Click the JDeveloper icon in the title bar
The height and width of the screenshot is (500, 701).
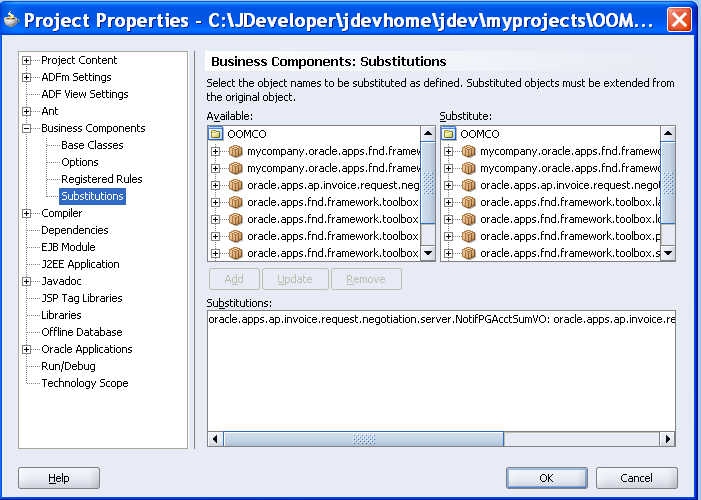pyautogui.click(x=11, y=20)
